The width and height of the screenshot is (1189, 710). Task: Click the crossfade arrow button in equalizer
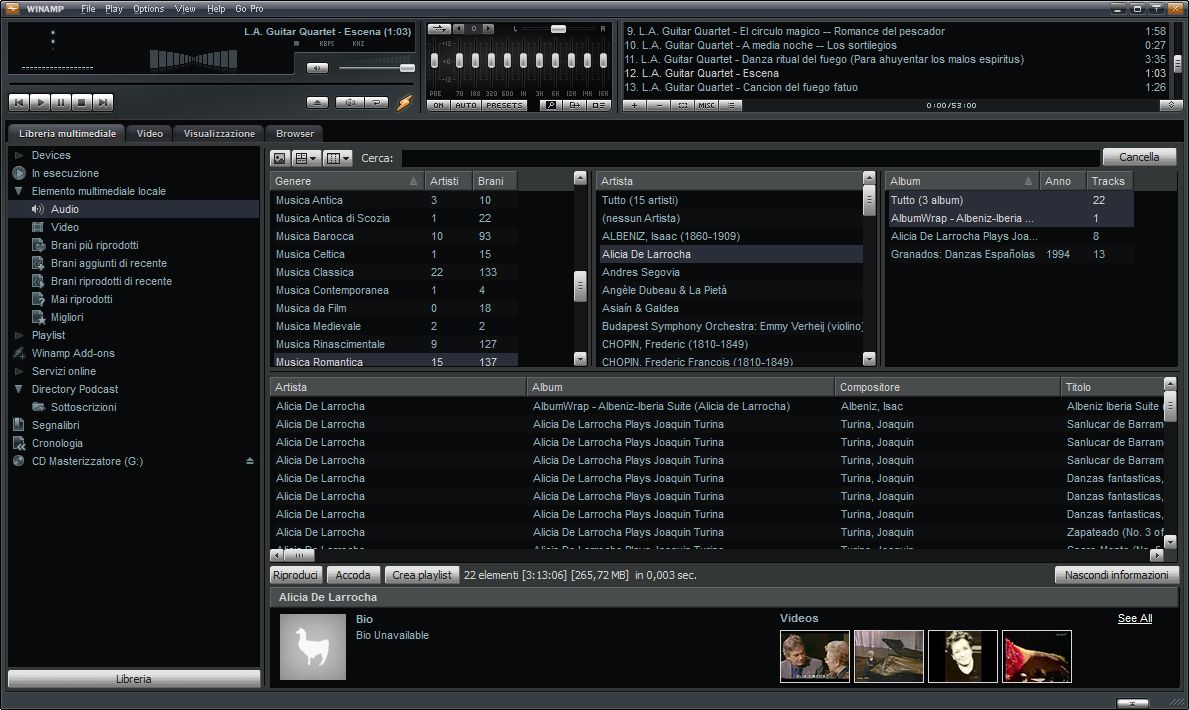[438, 29]
